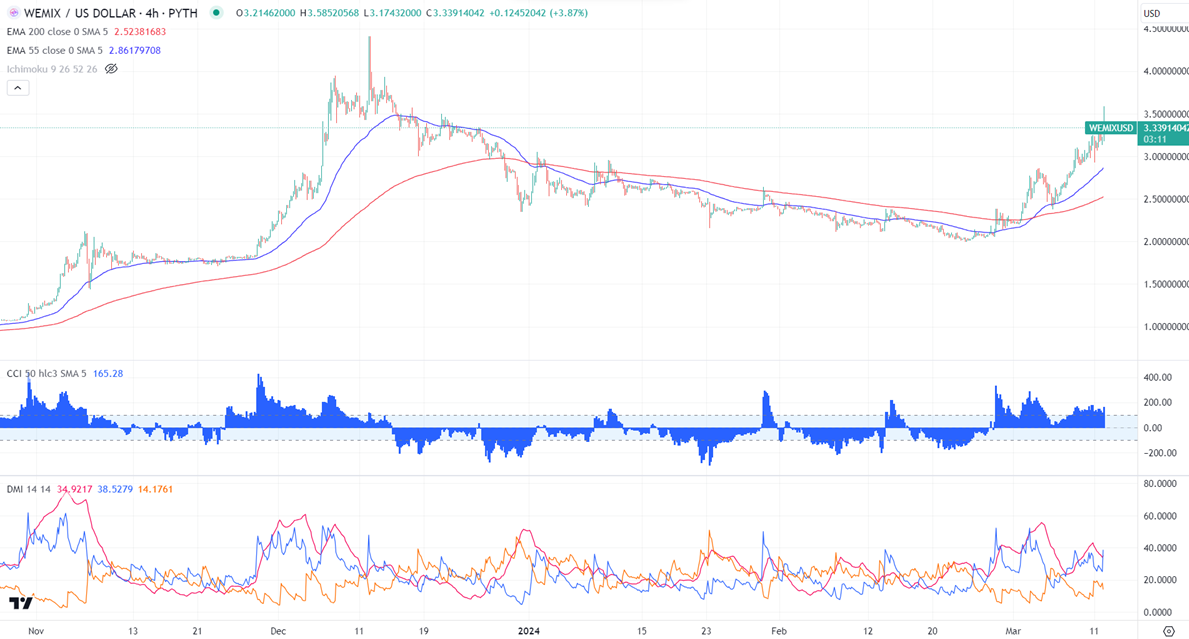Click the 2.50000000 price axis label

1165,199
